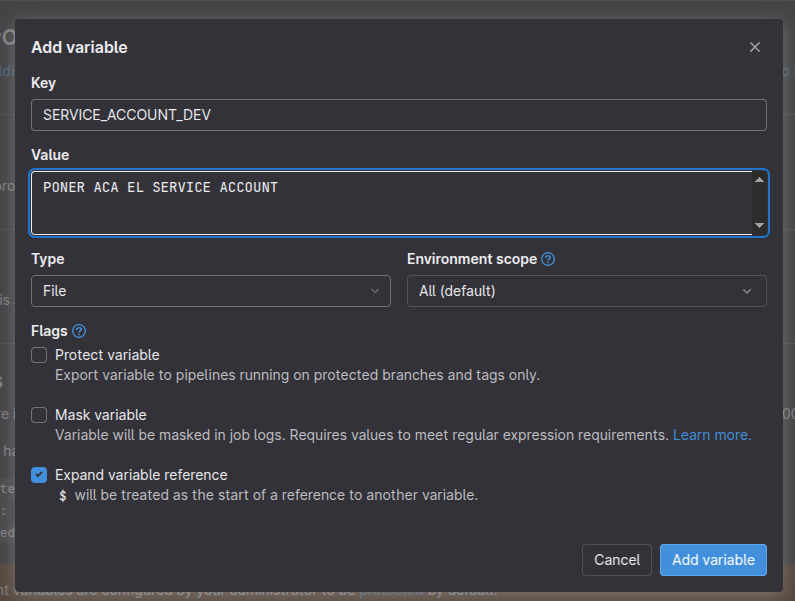Click the Environment scope help icon
The height and width of the screenshot is (601, 795).
[548, 259]
